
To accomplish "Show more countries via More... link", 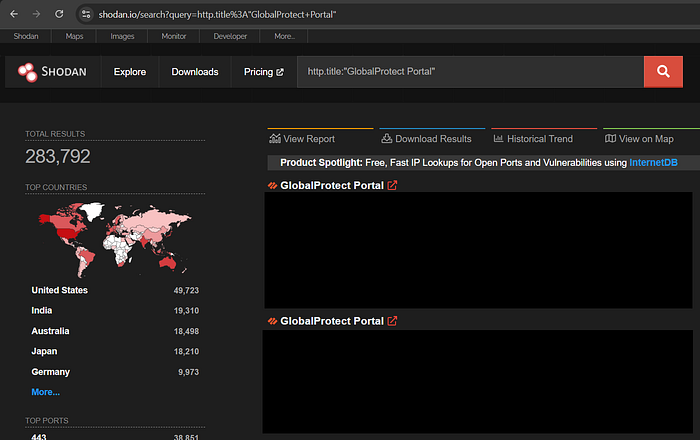I will pos(46,392).
